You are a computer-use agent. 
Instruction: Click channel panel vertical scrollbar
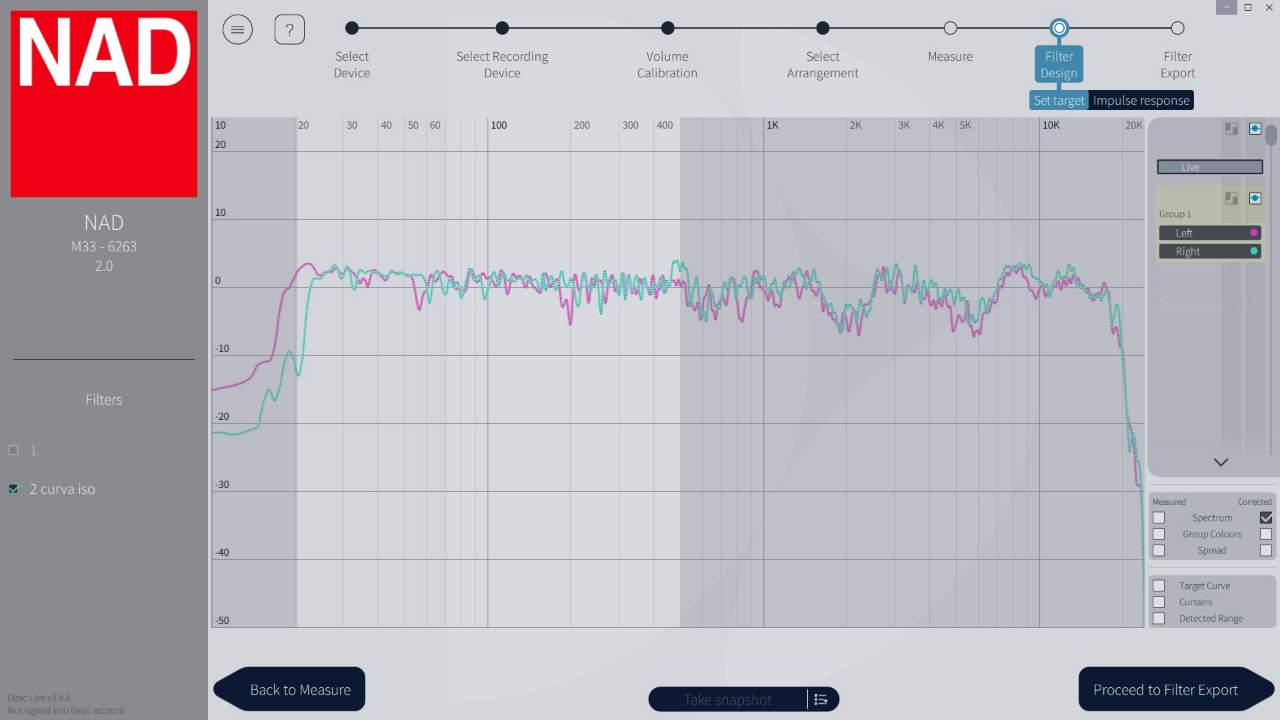(x=1271, y=134)
